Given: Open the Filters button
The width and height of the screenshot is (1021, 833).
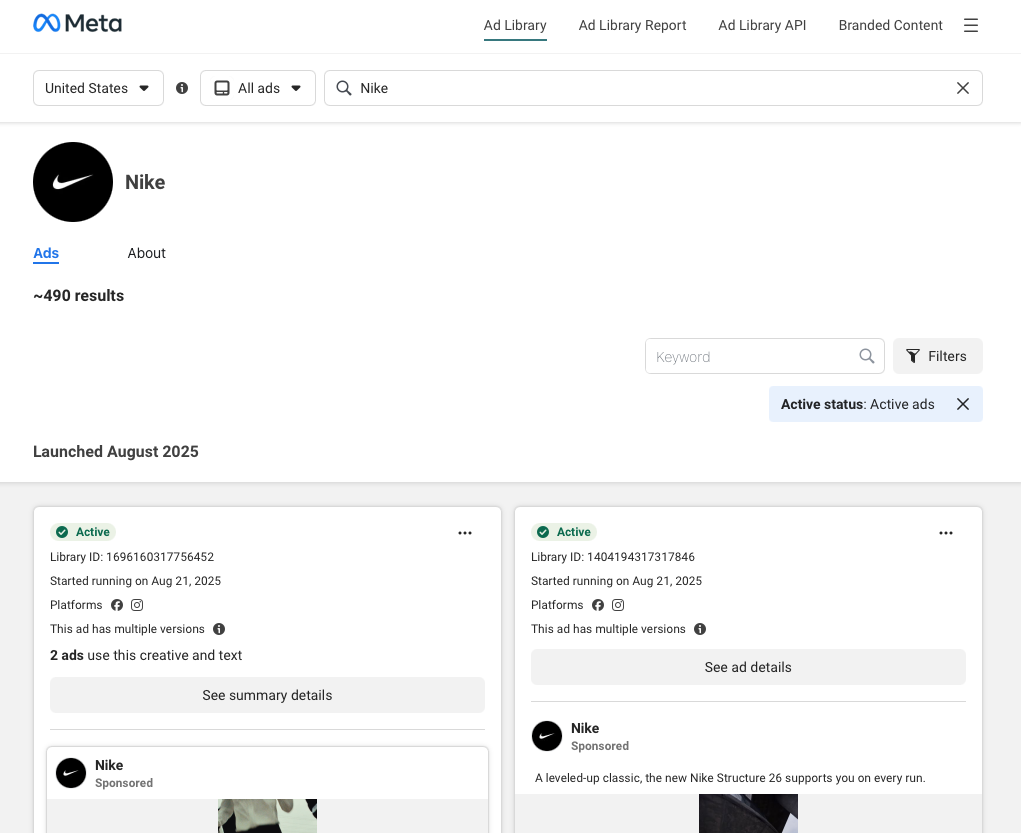Looking at the screenshot, I should [x=938, y=356].
